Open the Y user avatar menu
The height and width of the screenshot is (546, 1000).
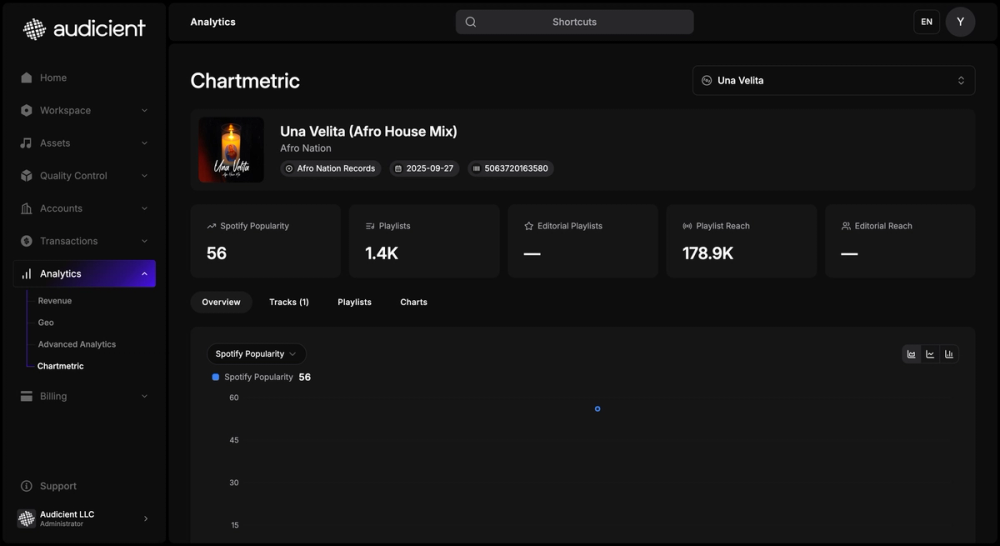tap(960, 22)
